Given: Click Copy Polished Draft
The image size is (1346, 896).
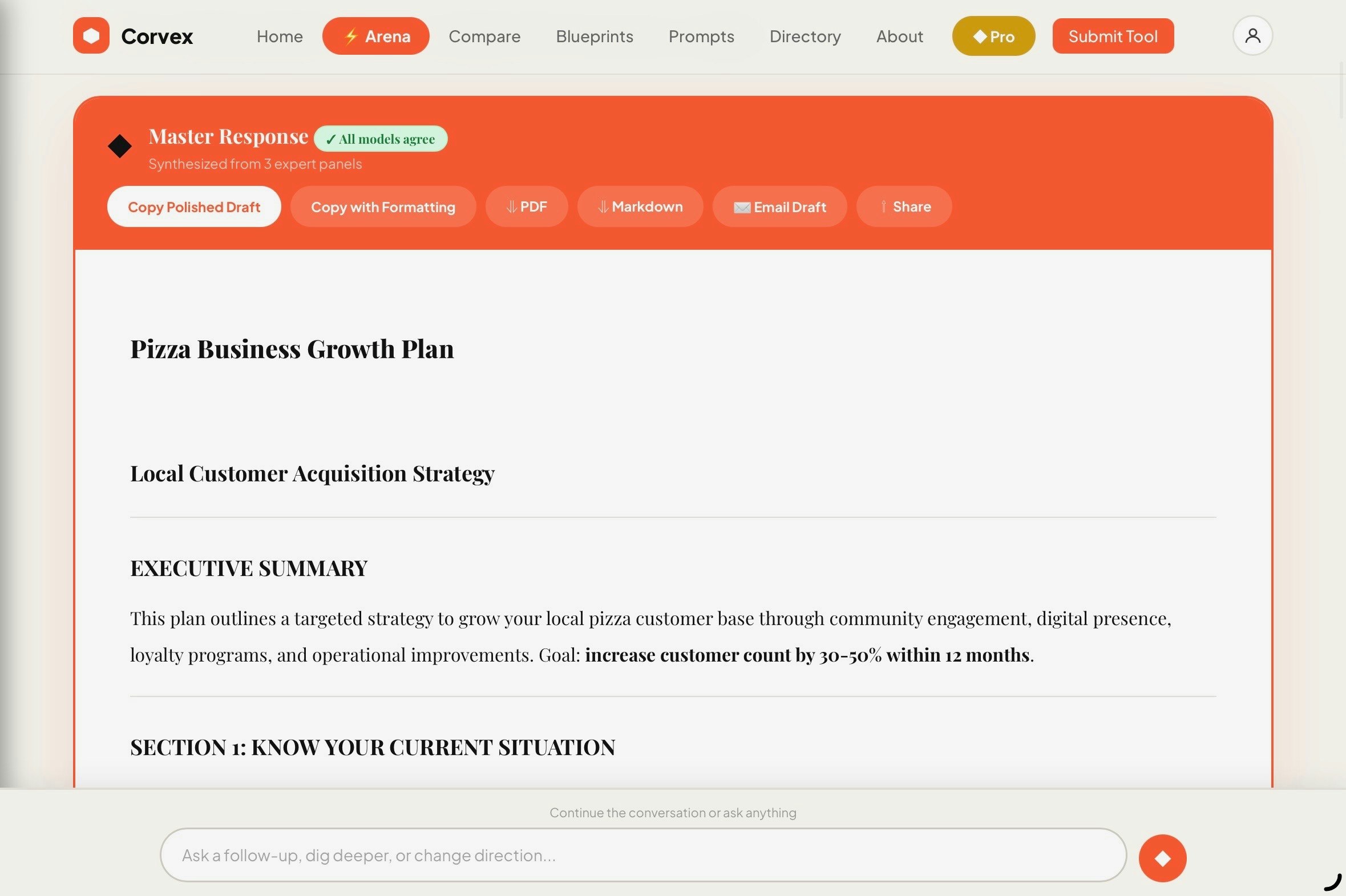Looking at the screenshot, I should click(194, 207).
